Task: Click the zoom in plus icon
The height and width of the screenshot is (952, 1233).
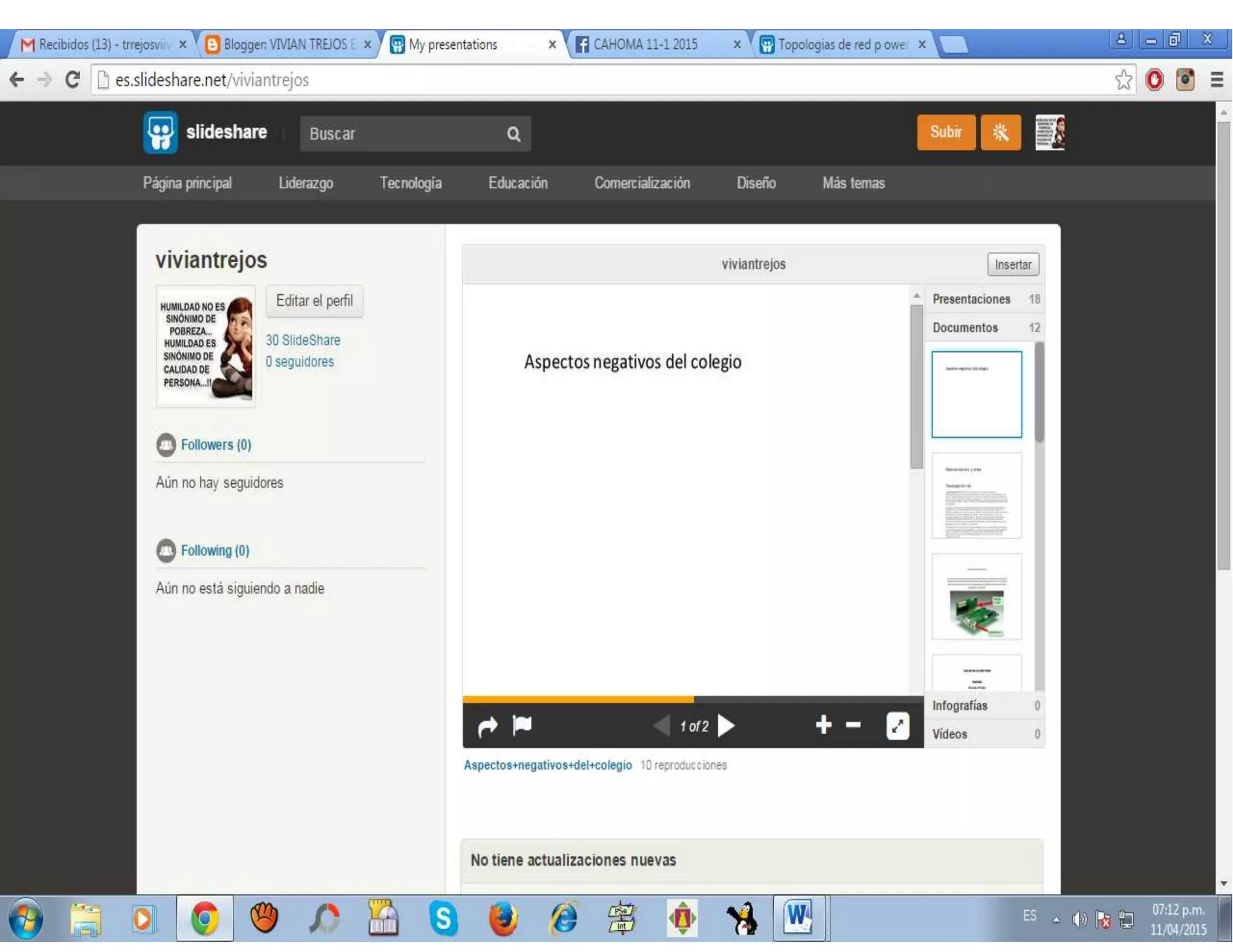Action: point(823,725)
